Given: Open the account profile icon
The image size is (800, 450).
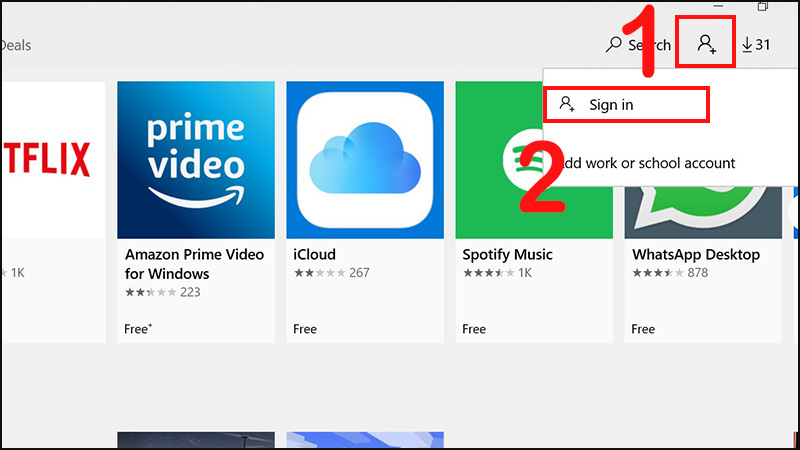Looking at the screenshot, I should pyautogui.click(x=707, y=44).
